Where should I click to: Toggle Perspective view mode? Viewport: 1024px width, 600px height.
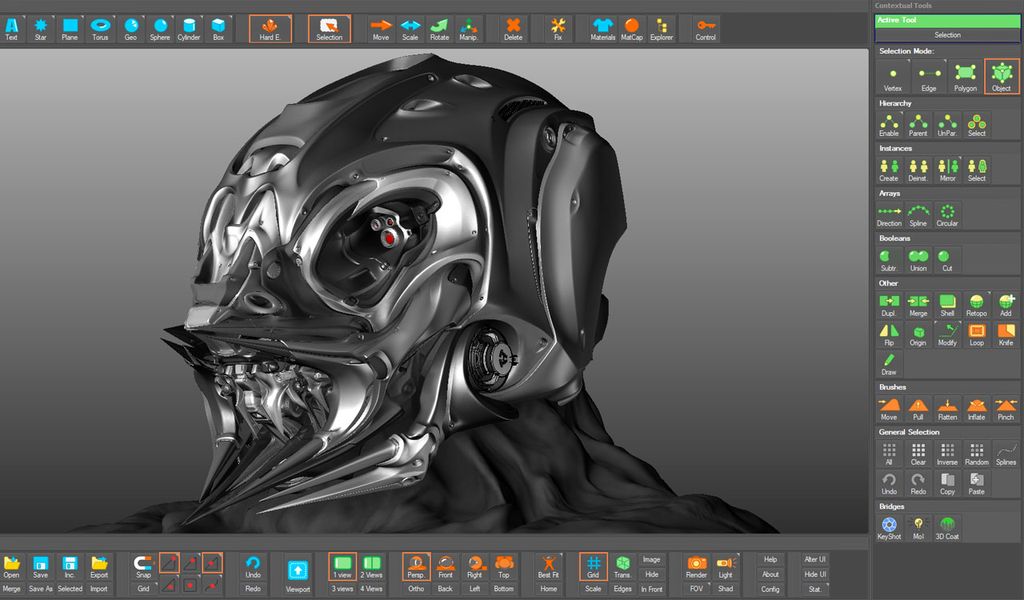(415, 566)
